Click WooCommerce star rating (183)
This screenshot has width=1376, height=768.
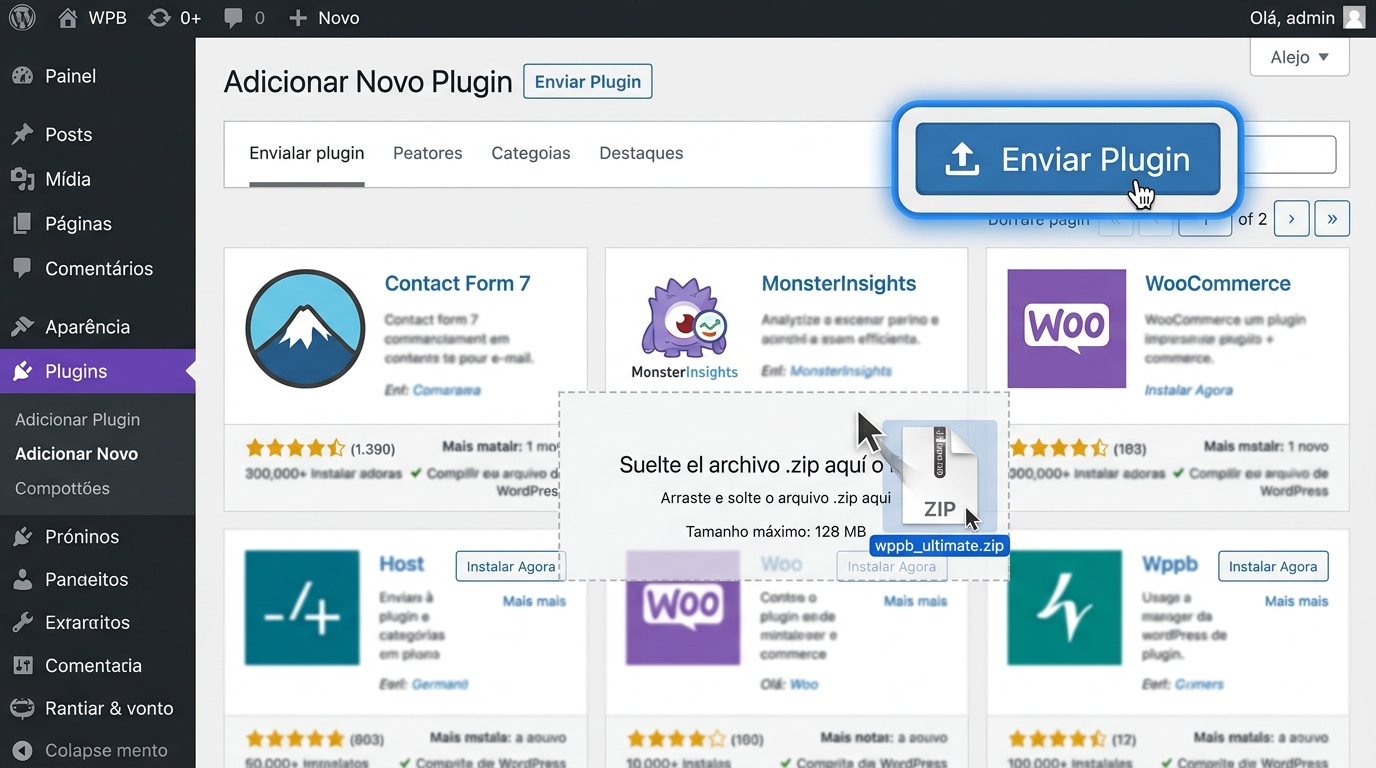[1058, 449]
